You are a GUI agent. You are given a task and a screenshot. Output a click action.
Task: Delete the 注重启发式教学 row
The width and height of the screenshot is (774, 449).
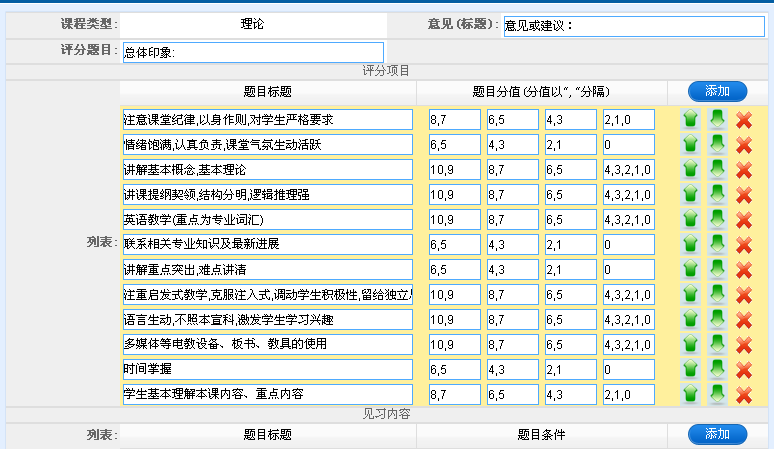(x=744, y=295)
